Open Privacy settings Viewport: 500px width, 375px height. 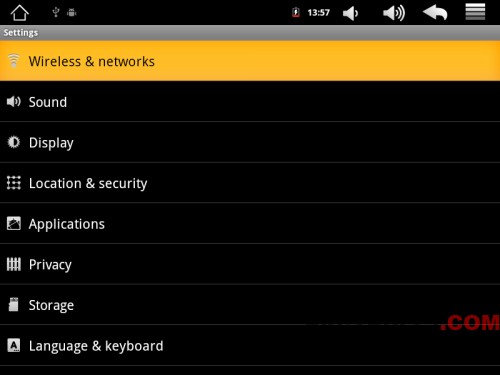[250, 264]
